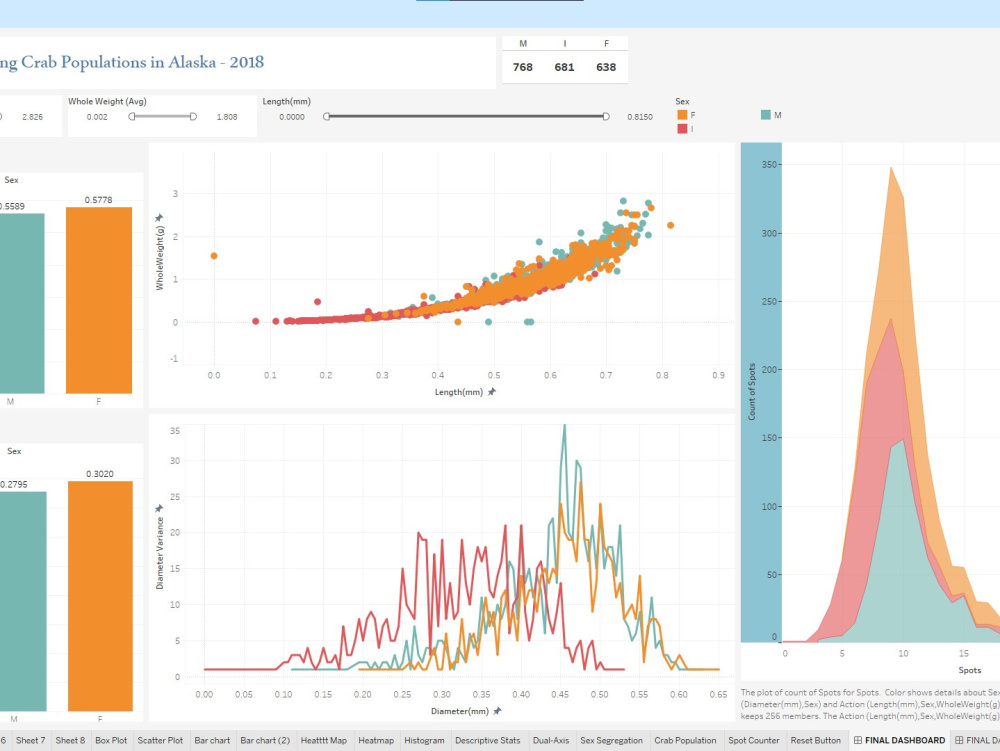Viewport: 1000px width, 751px height.
Task: Click the orange F bar labeled 0.3020
Action: (x=100, y=596)
